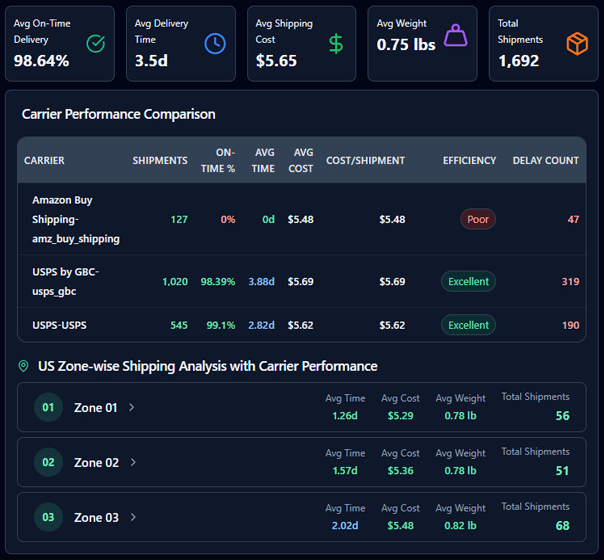
Task: Expand Zone 02 with its chevron
Action: 133,462
